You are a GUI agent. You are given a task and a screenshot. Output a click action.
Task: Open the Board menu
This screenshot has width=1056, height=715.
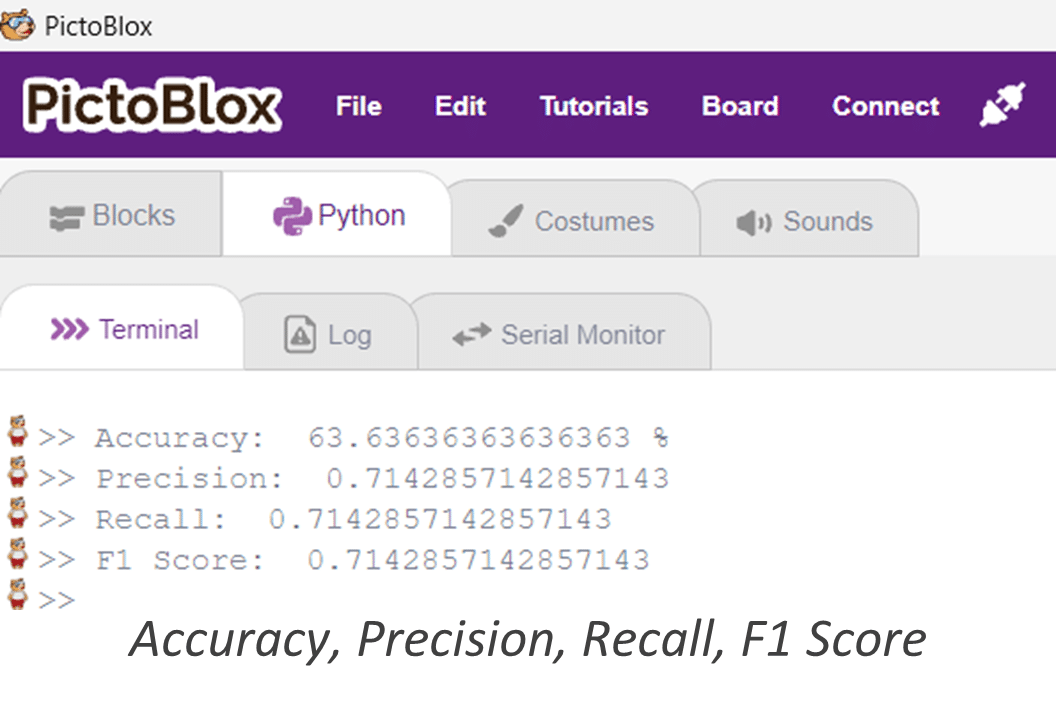pyautogui.click(x=740, y=106)
